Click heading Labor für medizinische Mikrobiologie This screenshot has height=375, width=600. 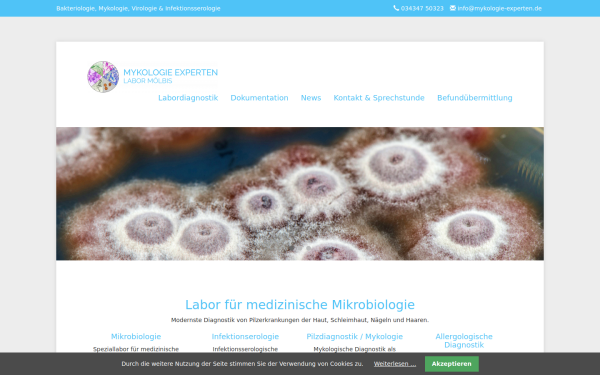300,305
